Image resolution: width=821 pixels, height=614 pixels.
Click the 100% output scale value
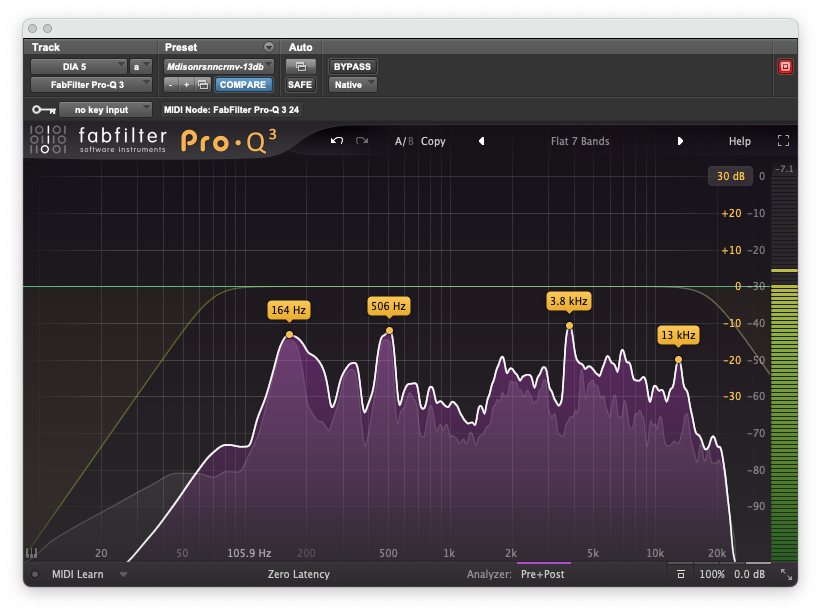coord(712,574)
